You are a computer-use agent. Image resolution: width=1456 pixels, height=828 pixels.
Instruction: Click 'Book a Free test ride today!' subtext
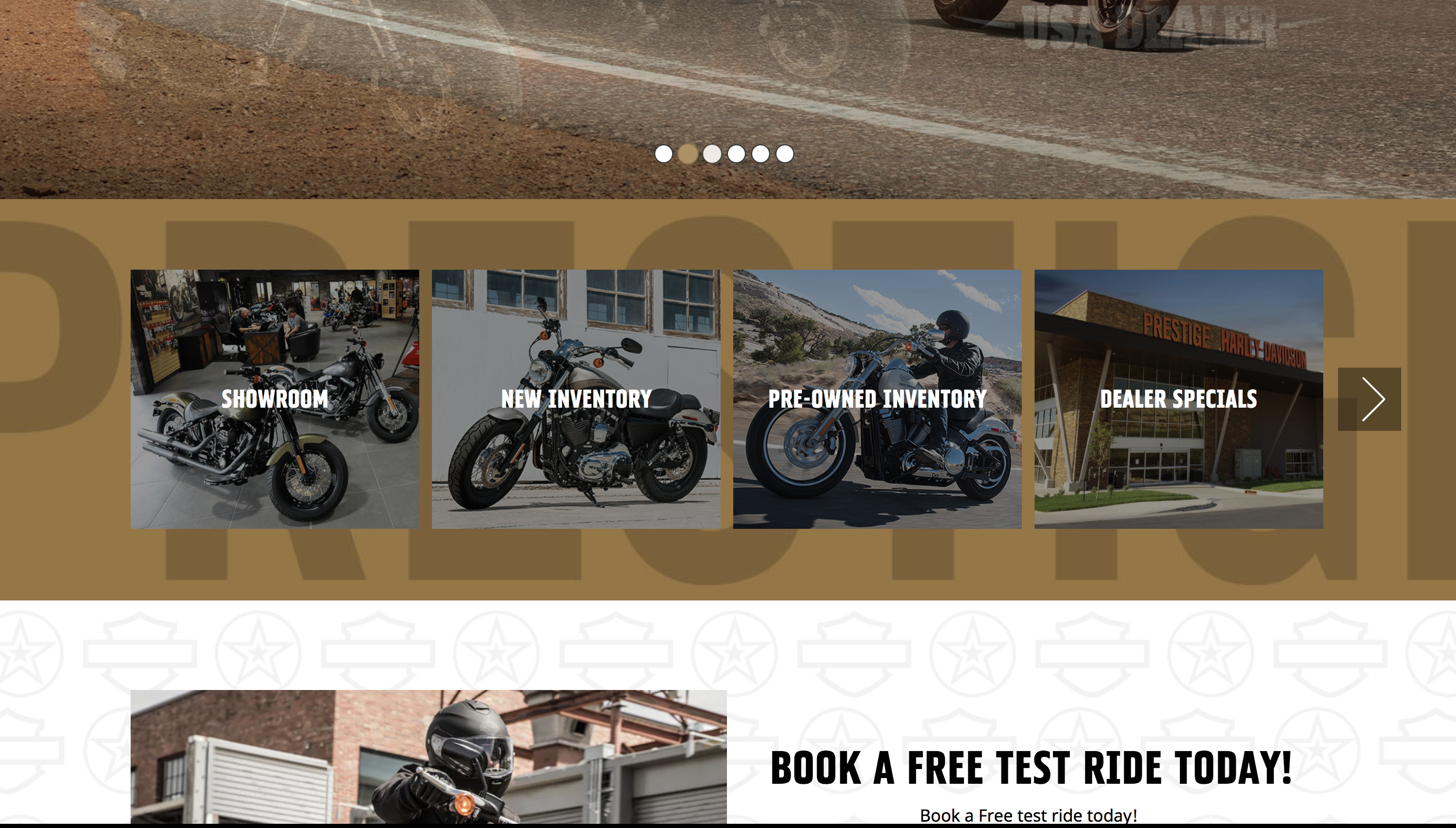point(1028,815)
